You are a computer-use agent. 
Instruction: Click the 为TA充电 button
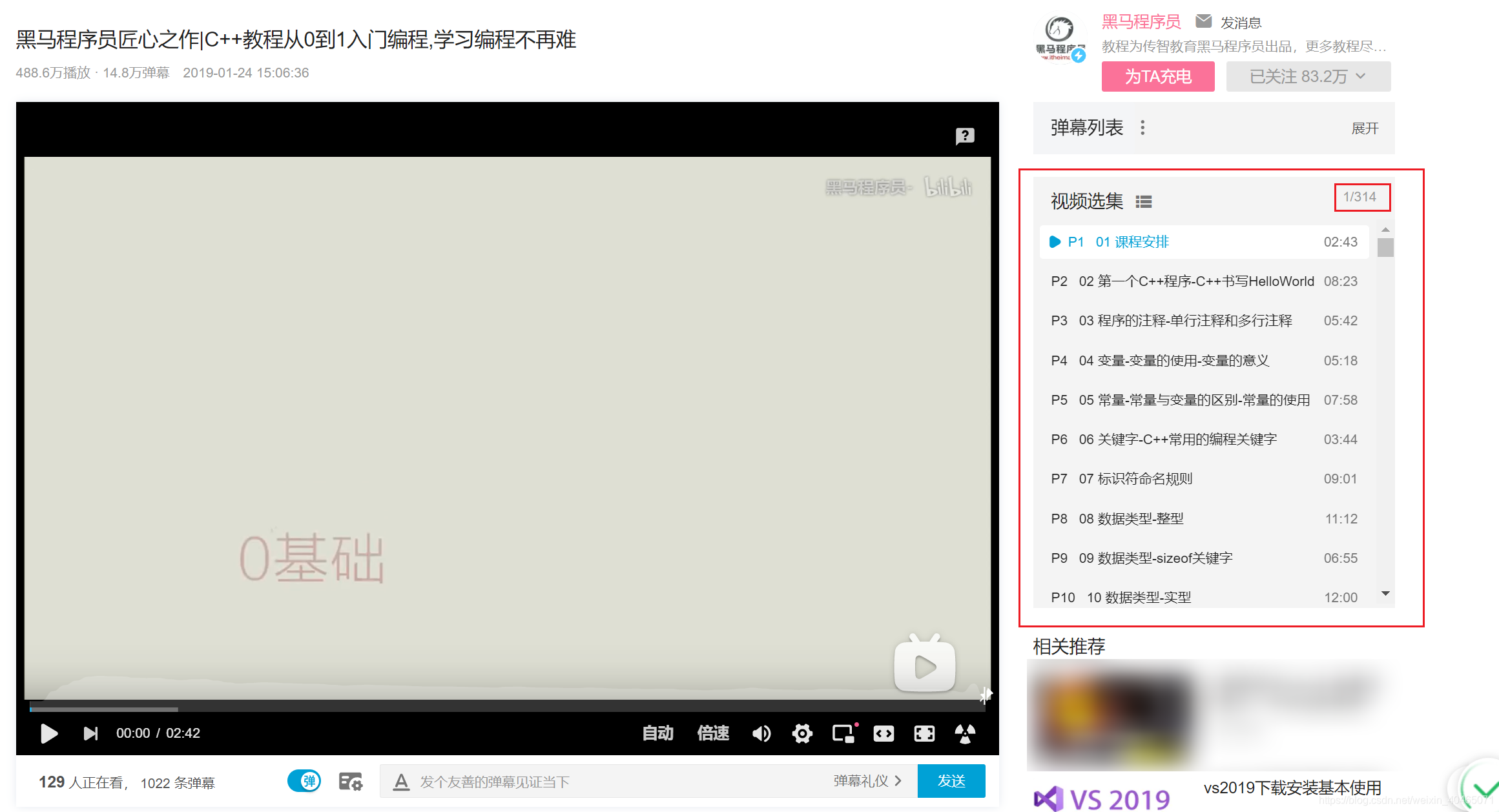(1158, 76)
